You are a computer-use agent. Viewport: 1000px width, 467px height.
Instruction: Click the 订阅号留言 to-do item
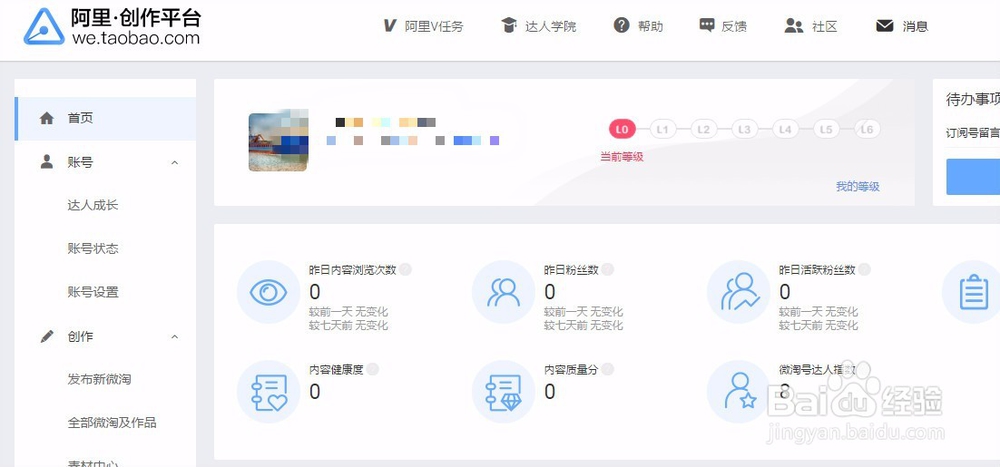coord(972,133)
